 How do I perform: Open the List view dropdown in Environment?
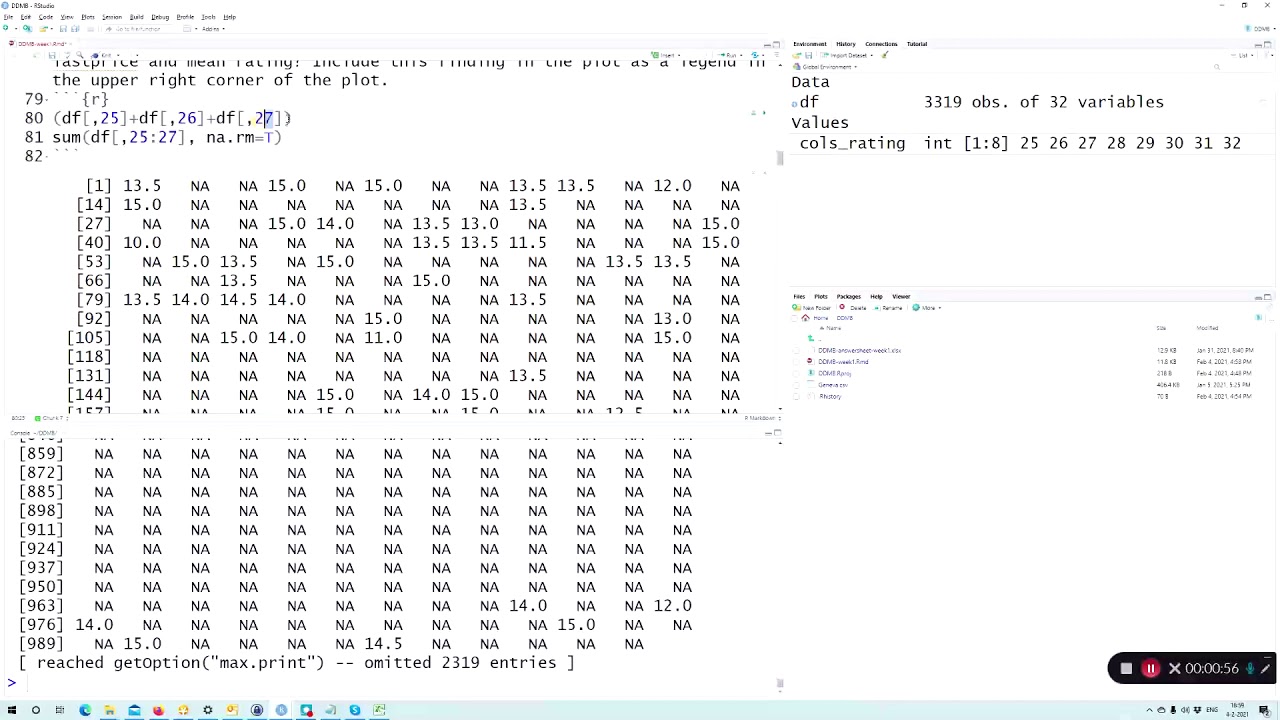pyautogui.click(x=1244, y=55)
